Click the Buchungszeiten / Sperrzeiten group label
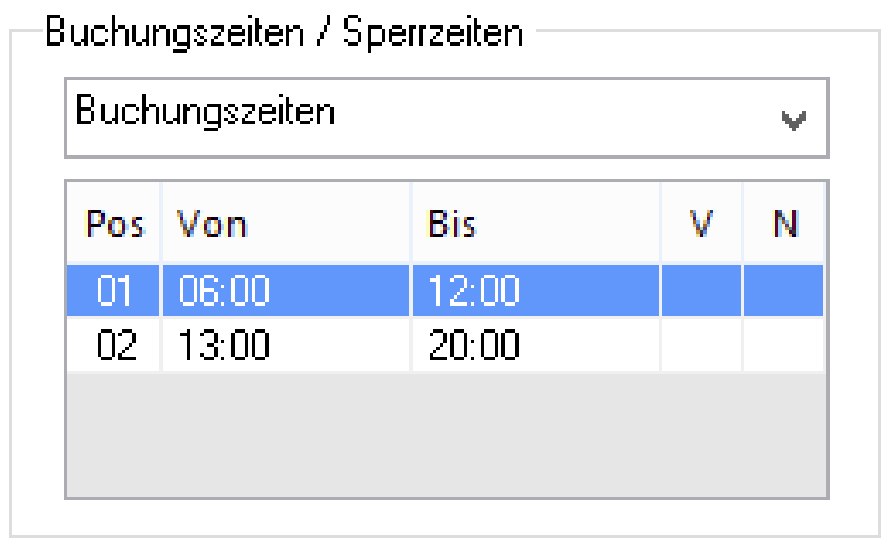 point(284,33)
